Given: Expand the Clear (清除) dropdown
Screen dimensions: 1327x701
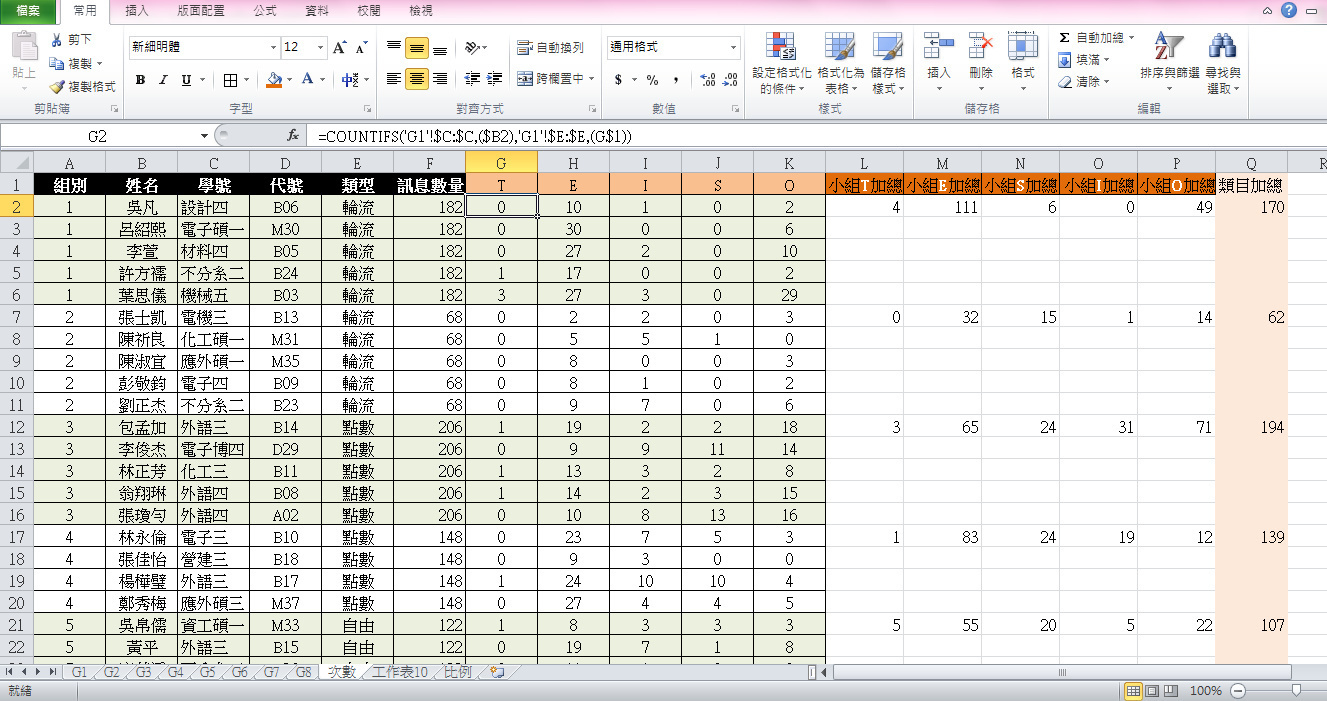Looking at the screenshot, I should 1107,83.
